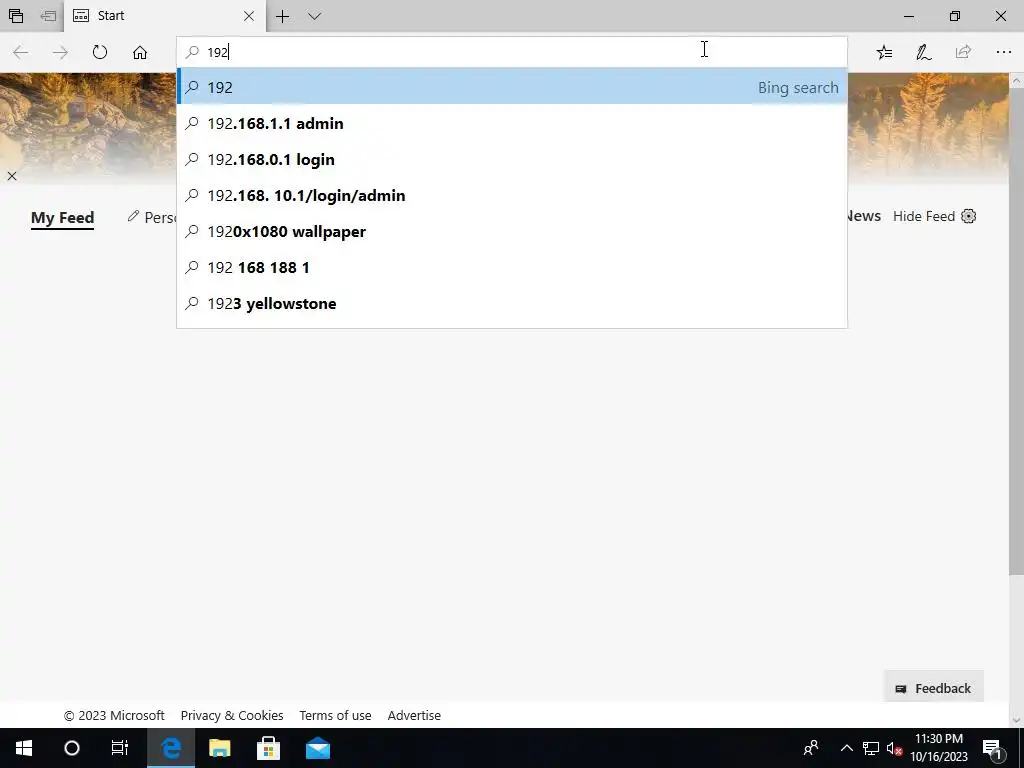Open Microsoft Store from the taskbar
1024x768 pixels.
click(x=268, y=748)
